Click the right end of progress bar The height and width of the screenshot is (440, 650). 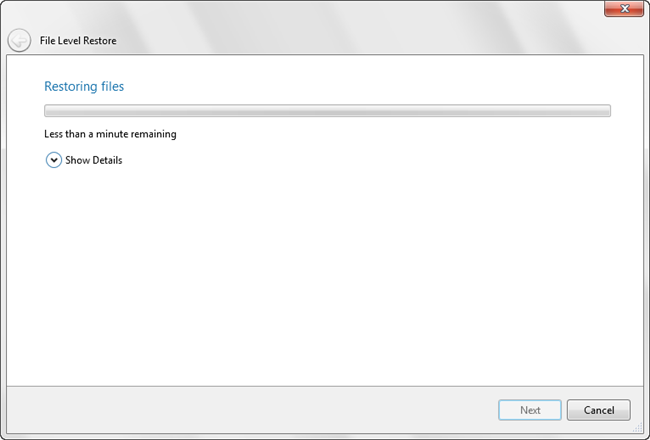pos(605,111)
